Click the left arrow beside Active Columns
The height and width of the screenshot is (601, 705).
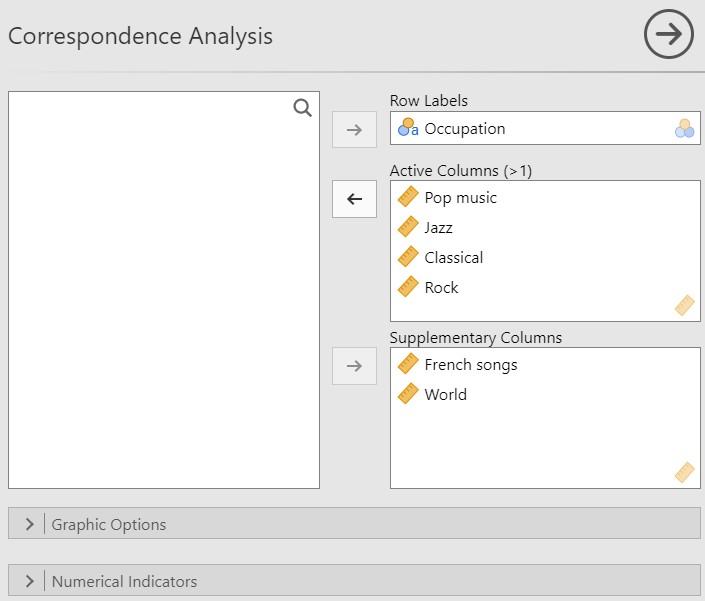pyautogui.click(x=354, y=199)
